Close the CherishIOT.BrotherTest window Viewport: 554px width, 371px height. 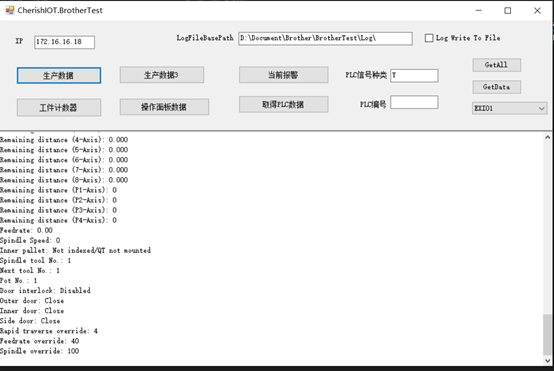point(537,11)
